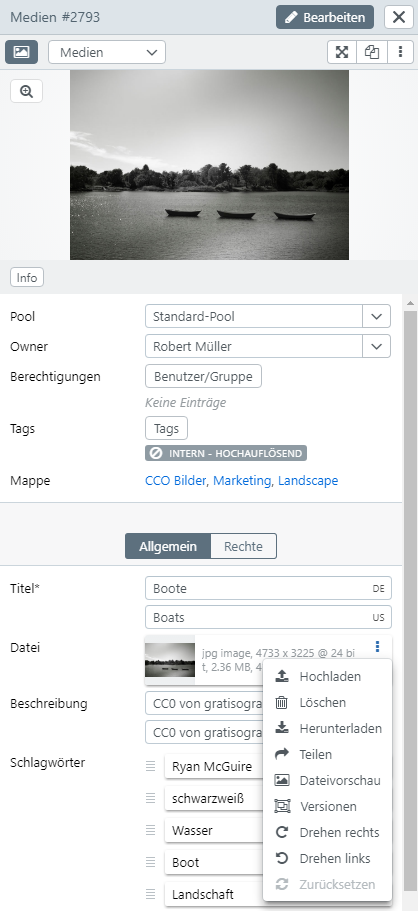Zoom the image with magnifier button
418x911 pixels.
coord(26,91)
